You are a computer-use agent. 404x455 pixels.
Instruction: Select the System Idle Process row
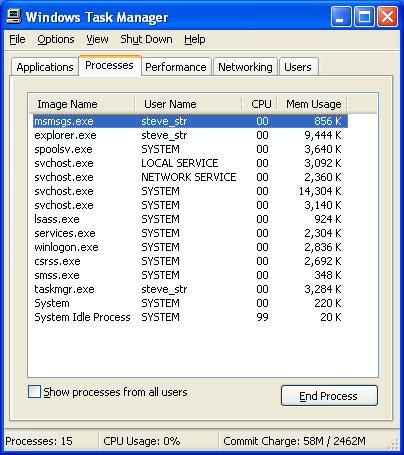190,317
